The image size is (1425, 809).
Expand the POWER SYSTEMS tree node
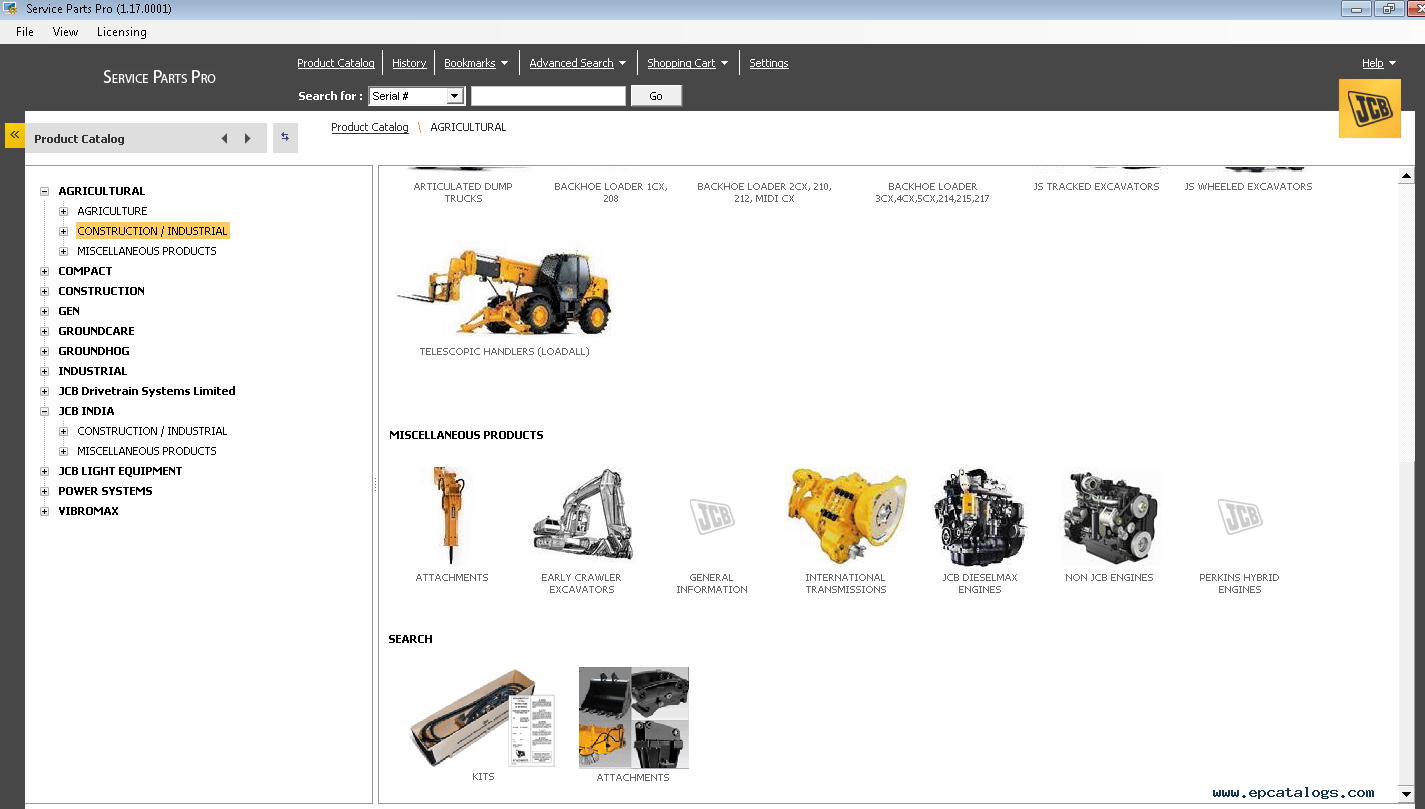click(x=44, y=491)
